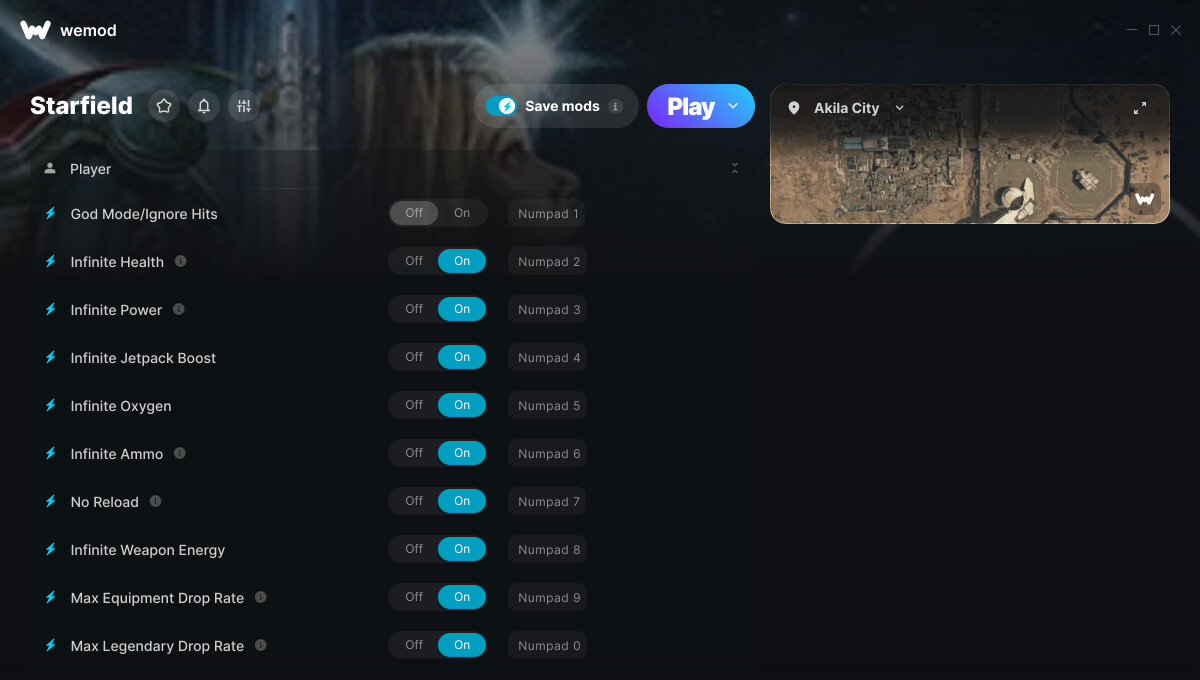This screenshot has width=1200, height=680.
Task: Turn on God Mode/Ignore Hits
Action: point(462,213)
